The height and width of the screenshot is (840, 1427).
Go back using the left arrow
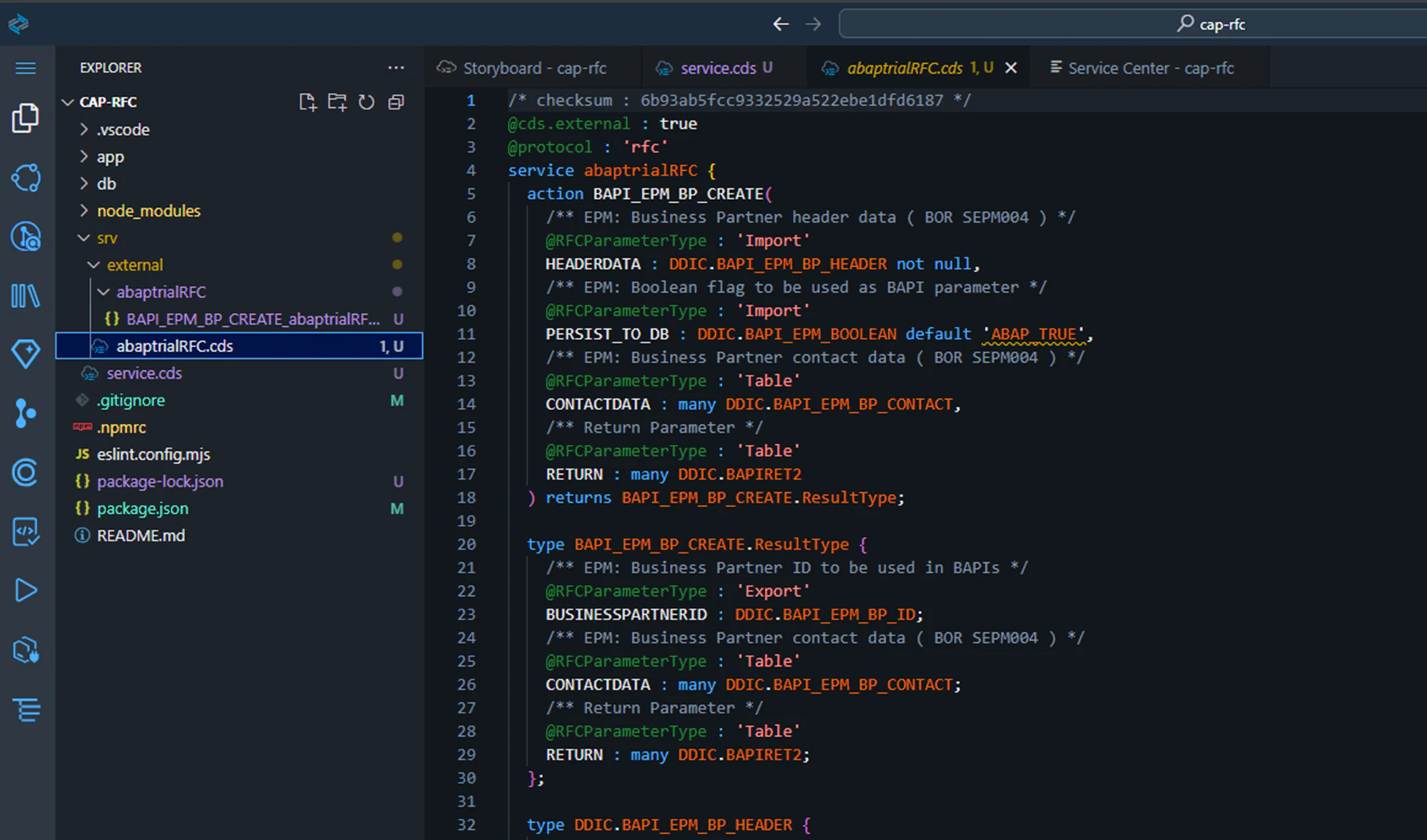coord(780,24)
